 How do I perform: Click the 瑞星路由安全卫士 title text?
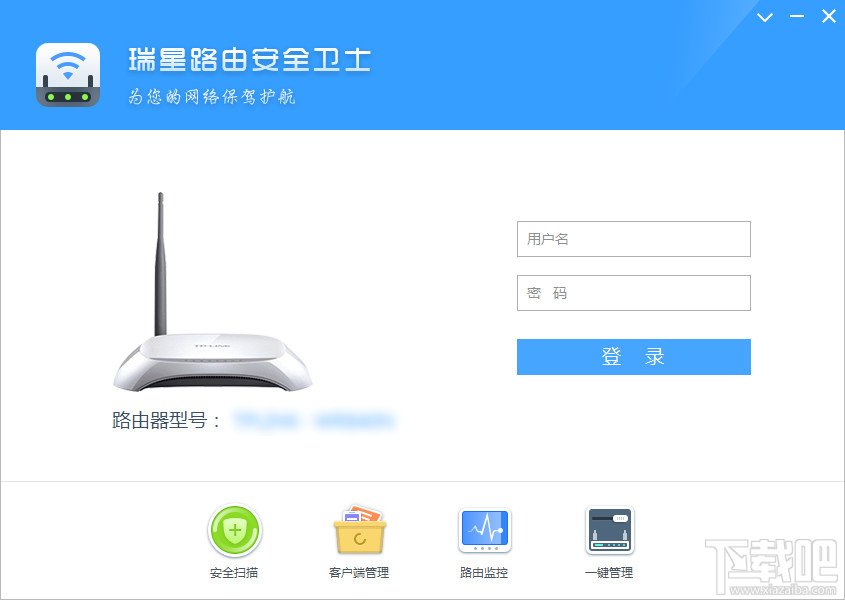coord(250,60)
